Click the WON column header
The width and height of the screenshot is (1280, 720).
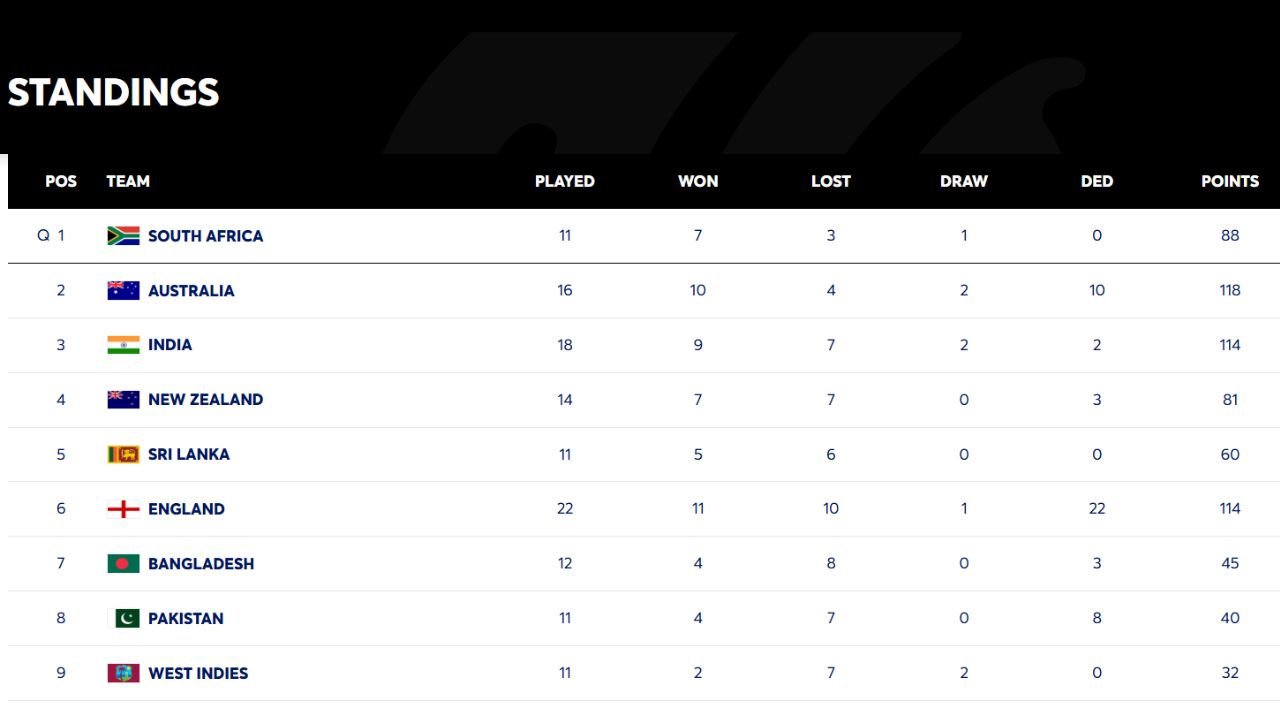pos(698,181)
